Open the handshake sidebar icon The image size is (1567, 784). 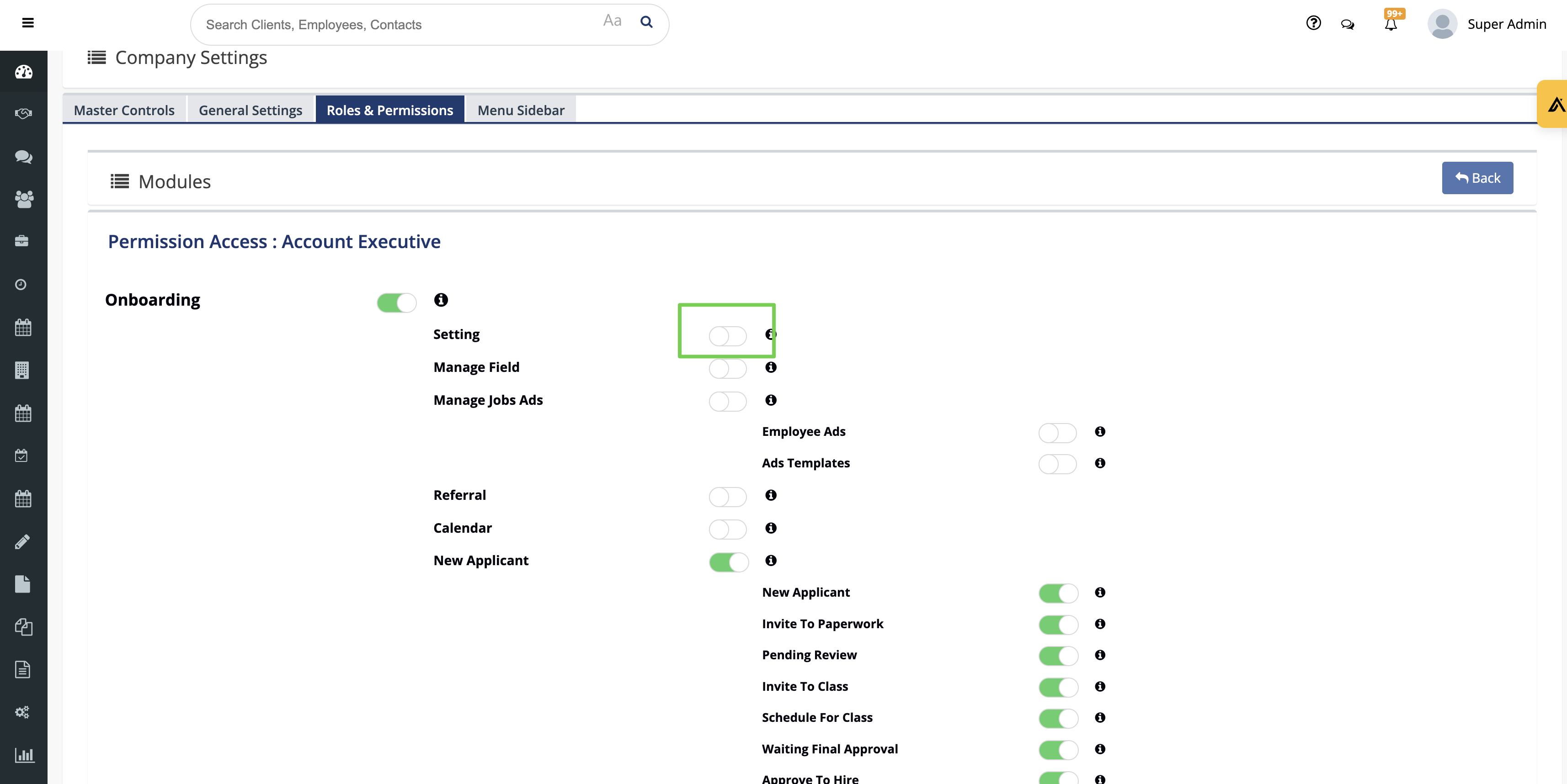pos(23,114)
